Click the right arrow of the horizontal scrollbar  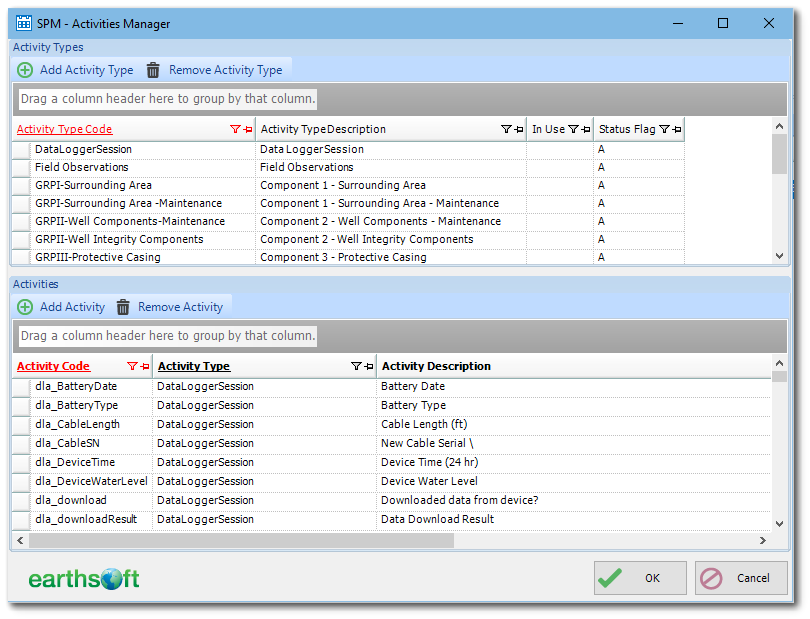tap(762, 539)
